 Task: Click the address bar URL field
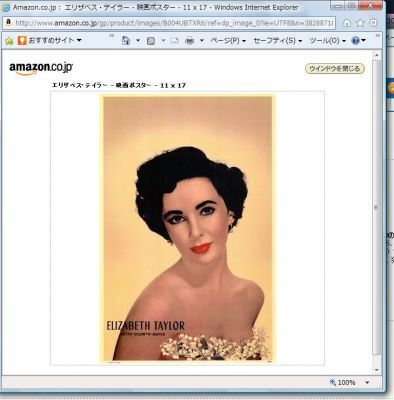[169, 23]
